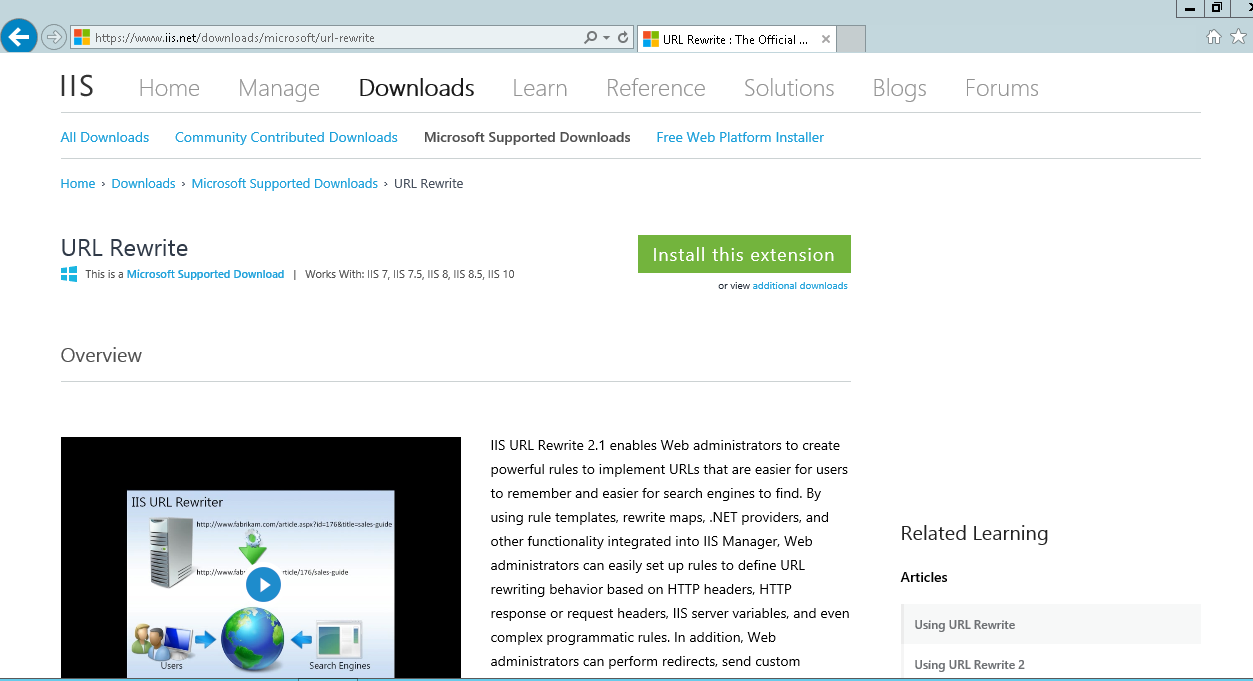Open a new blank tab
This screenshot has height=681, width=1253.
[850, 39]
